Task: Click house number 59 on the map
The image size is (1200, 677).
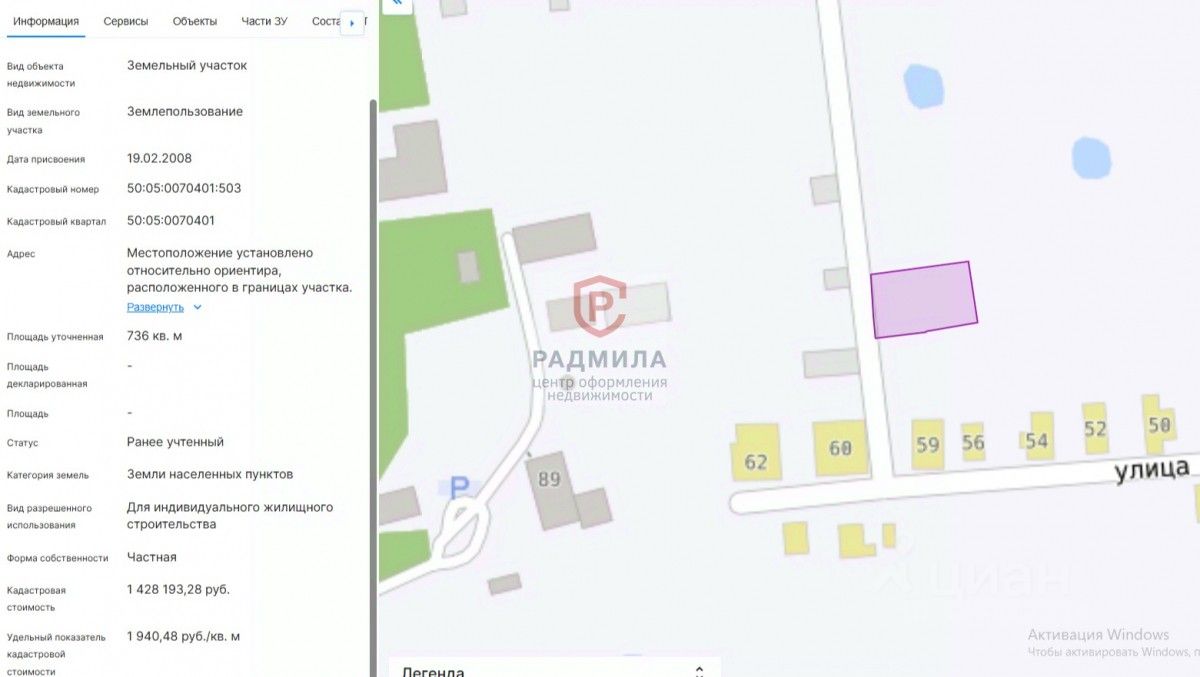Action: 928,444
